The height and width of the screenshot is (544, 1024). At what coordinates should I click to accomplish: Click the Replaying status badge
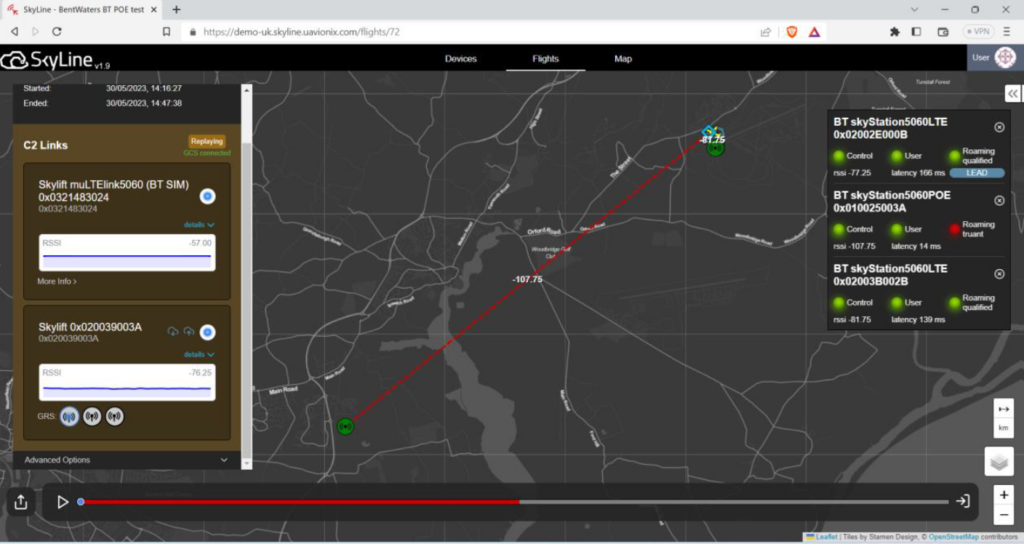207,141
